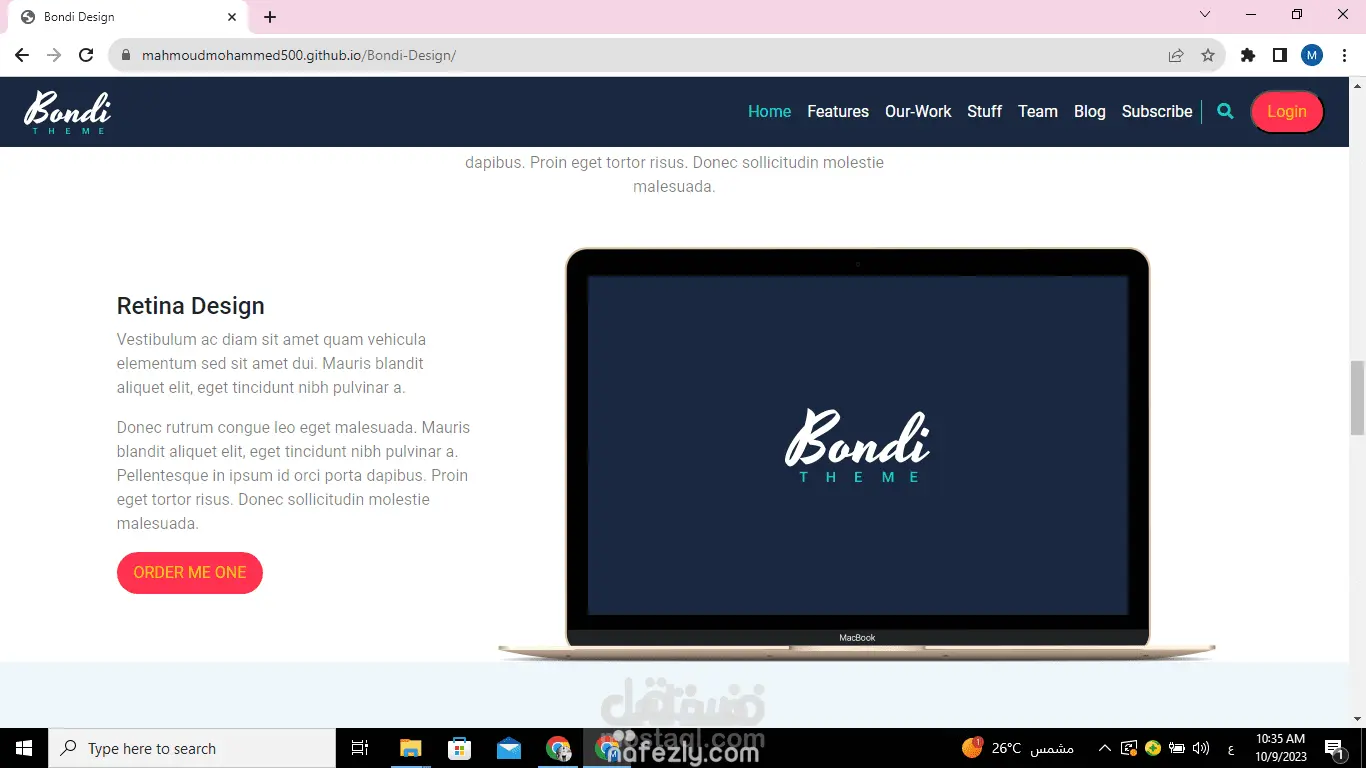This screenshot has height=768, width=1366.
Task: Click the scrollbar down arrow
Action: [1357, 719]
